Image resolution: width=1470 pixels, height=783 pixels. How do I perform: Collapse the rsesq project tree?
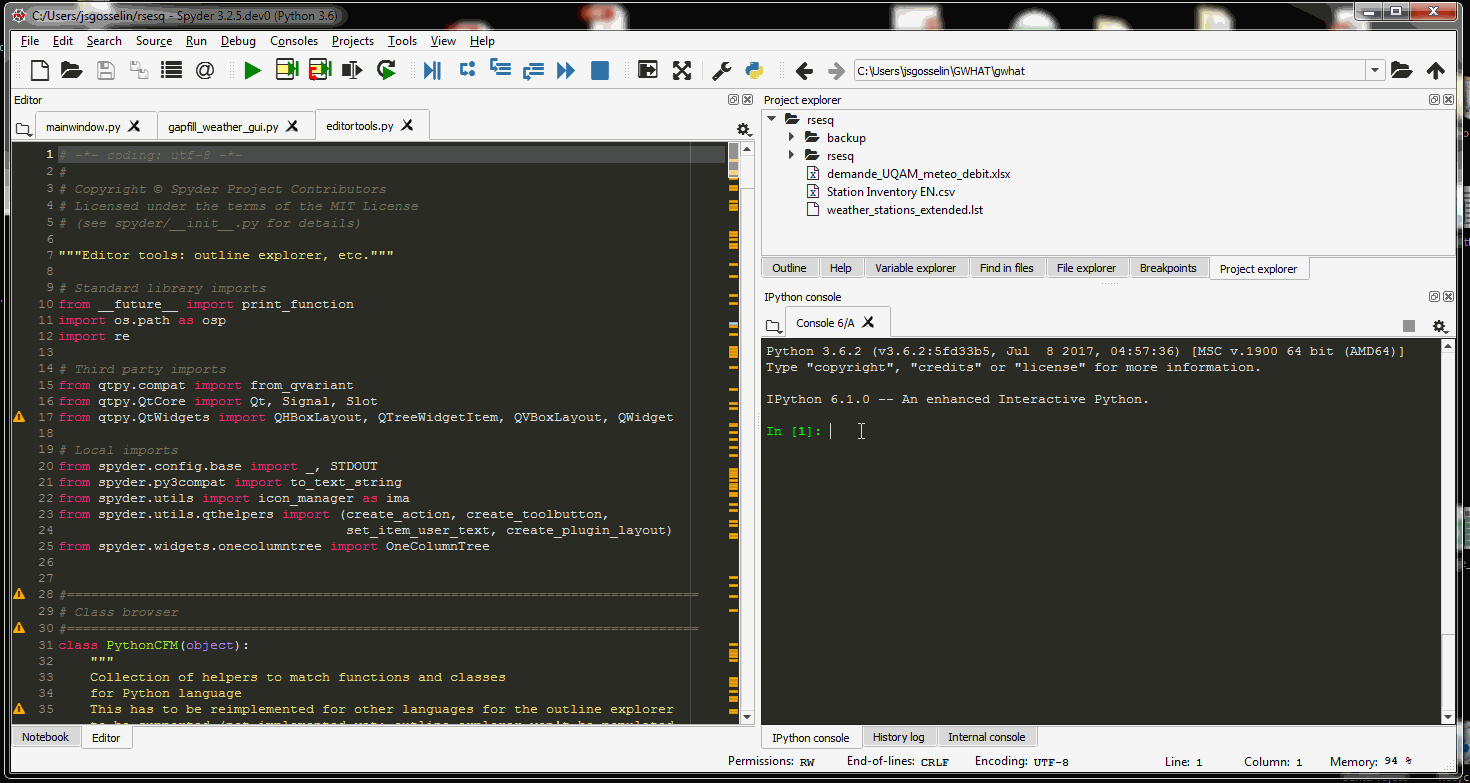[769, 119]
